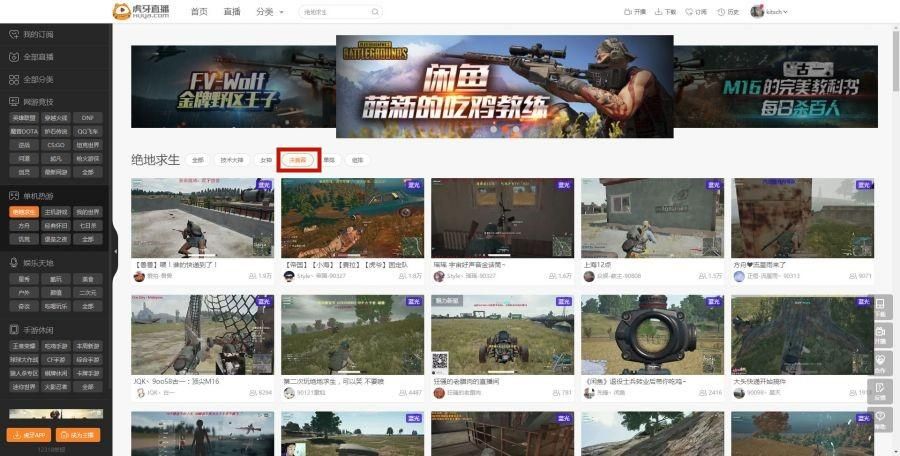Open the 主机游戏 tag
The height and width of the screenshot is (456, 900).
point(56,212)
